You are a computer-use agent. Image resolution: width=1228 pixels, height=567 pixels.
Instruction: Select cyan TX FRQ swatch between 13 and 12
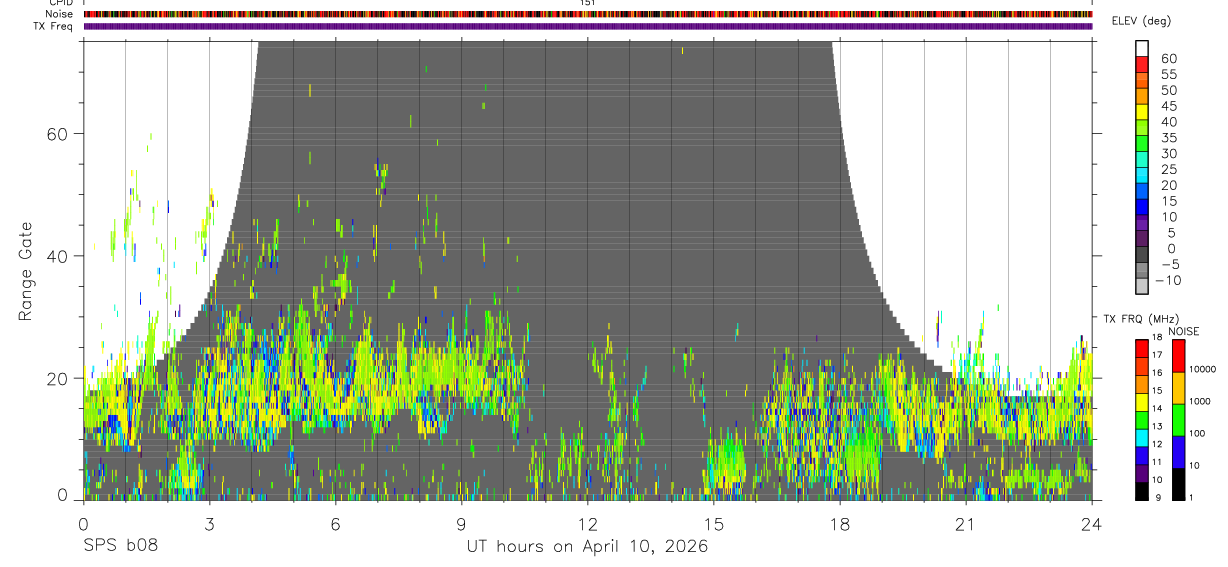click(1142, 437)
